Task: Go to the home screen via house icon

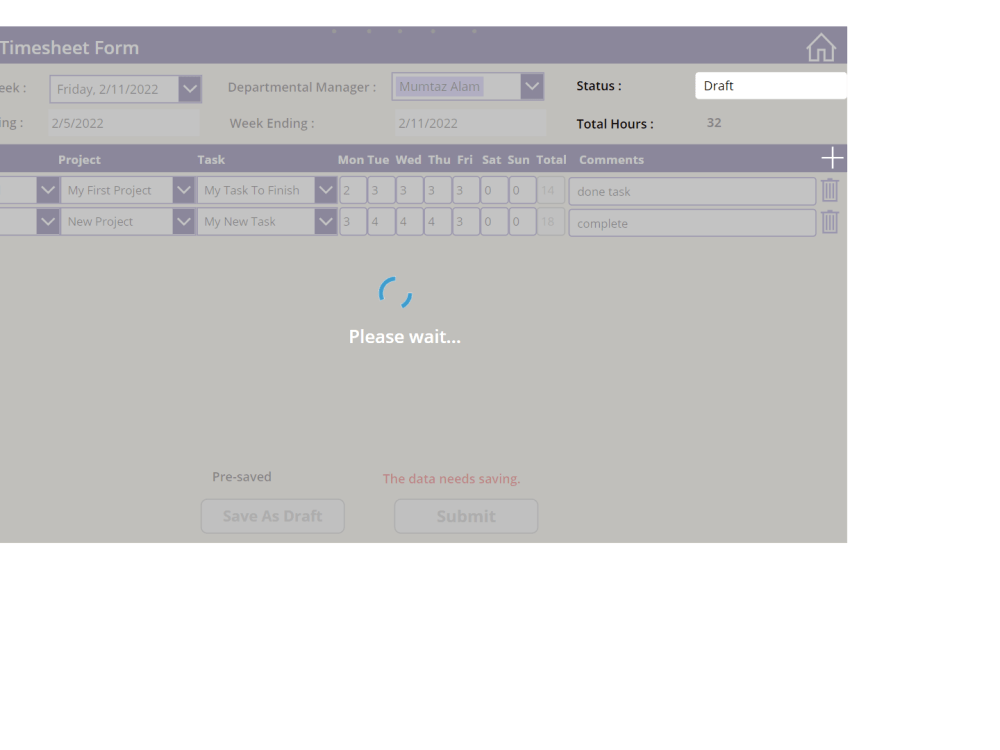Action: [820, 48]
